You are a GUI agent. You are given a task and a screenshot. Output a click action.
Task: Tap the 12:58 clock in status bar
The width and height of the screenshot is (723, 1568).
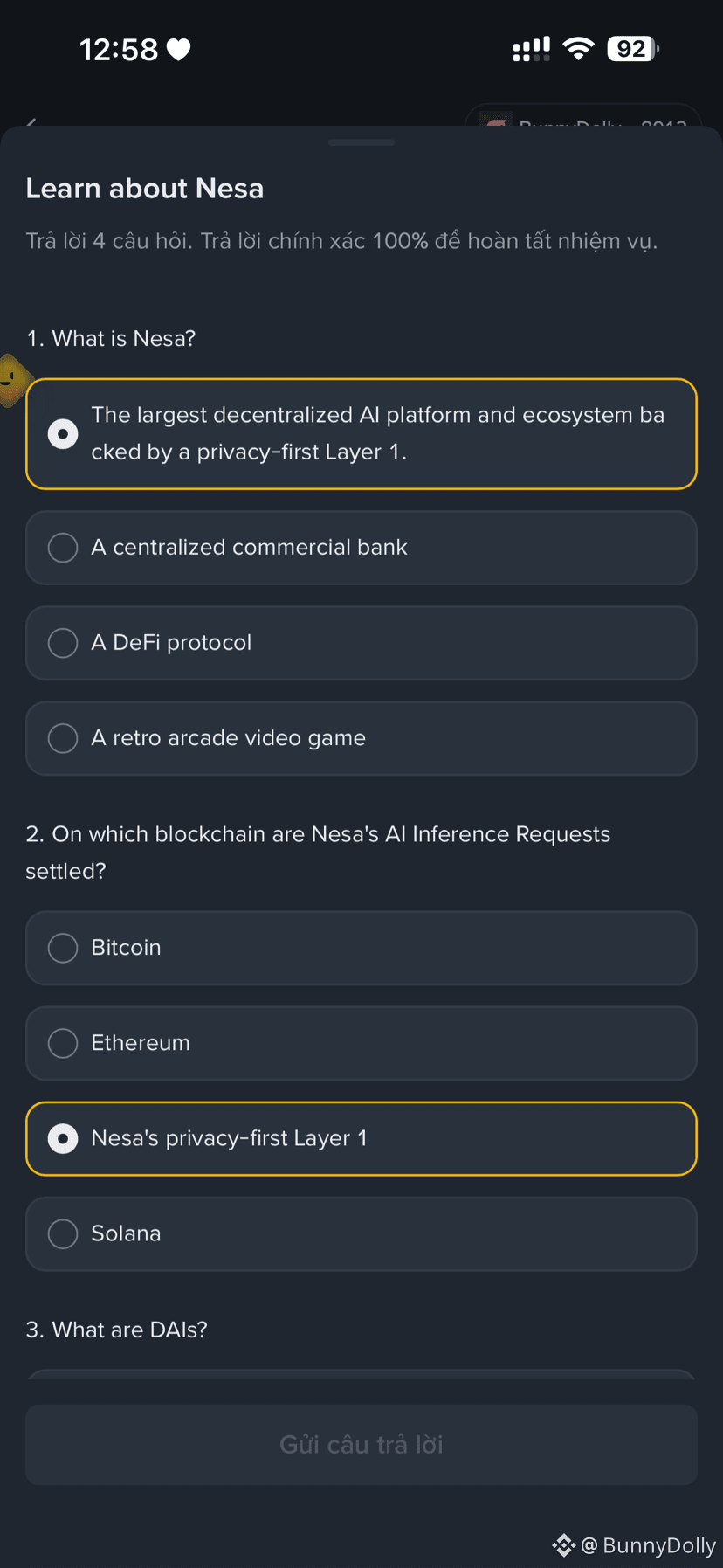[x=119, y=50]
